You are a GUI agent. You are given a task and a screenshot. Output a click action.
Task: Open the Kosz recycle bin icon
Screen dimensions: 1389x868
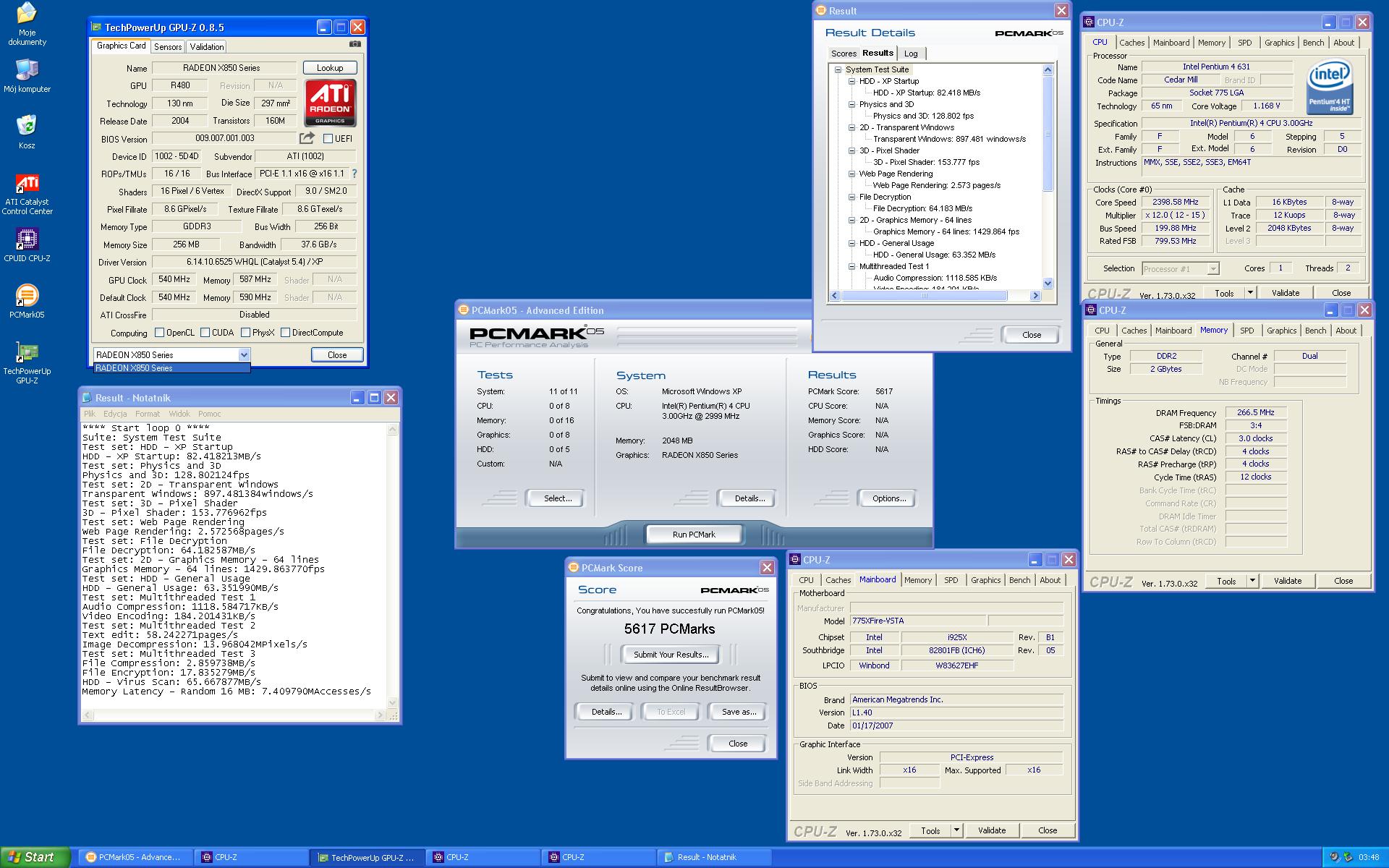coord(27,132)
